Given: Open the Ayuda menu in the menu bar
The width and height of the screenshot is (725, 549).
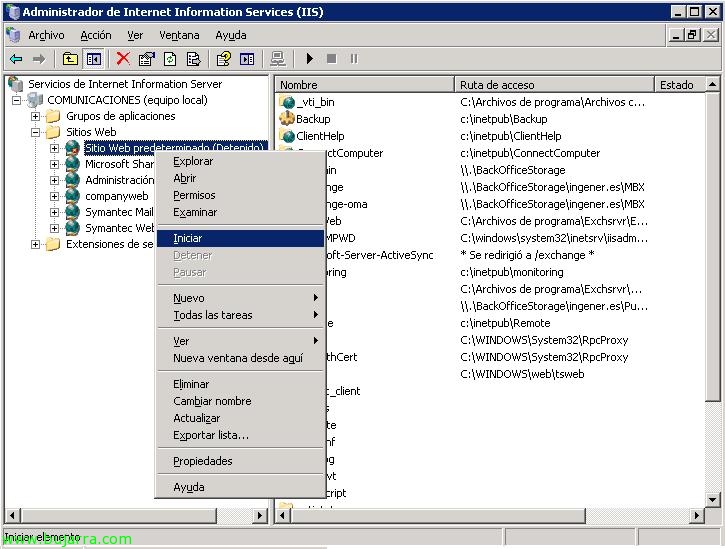Looking at the screenshot, I should click(231, 35).
